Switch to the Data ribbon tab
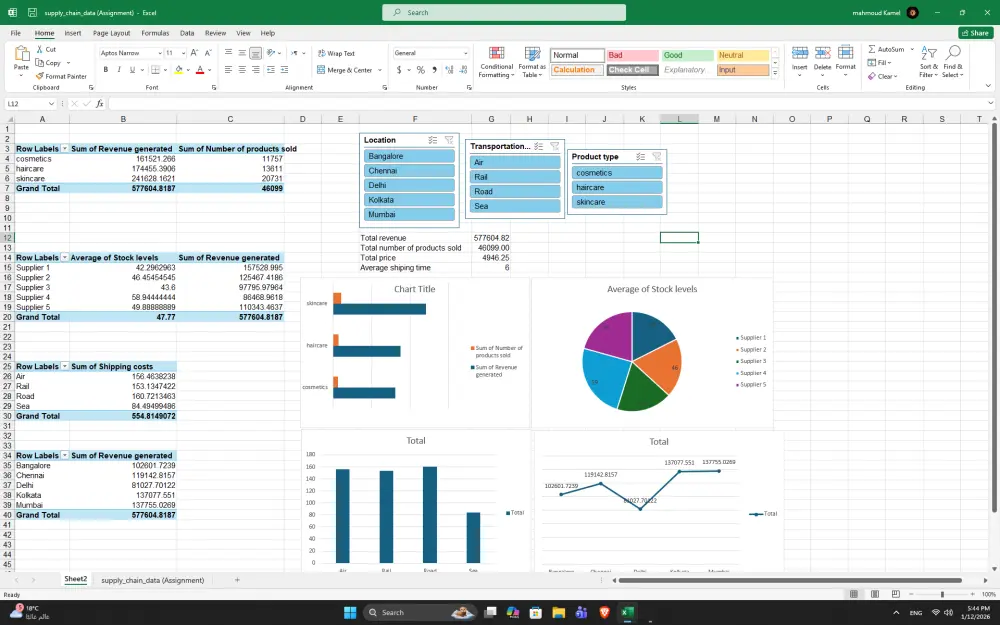Image resolution: width=1000 pixels, height=625 pixels. click(x=186, y=32)
